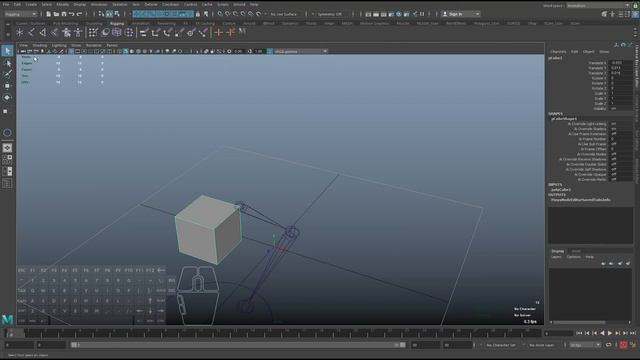Click the Redo arrow icon
Viewport: 640px width, 360px height.
coord(79,14)
